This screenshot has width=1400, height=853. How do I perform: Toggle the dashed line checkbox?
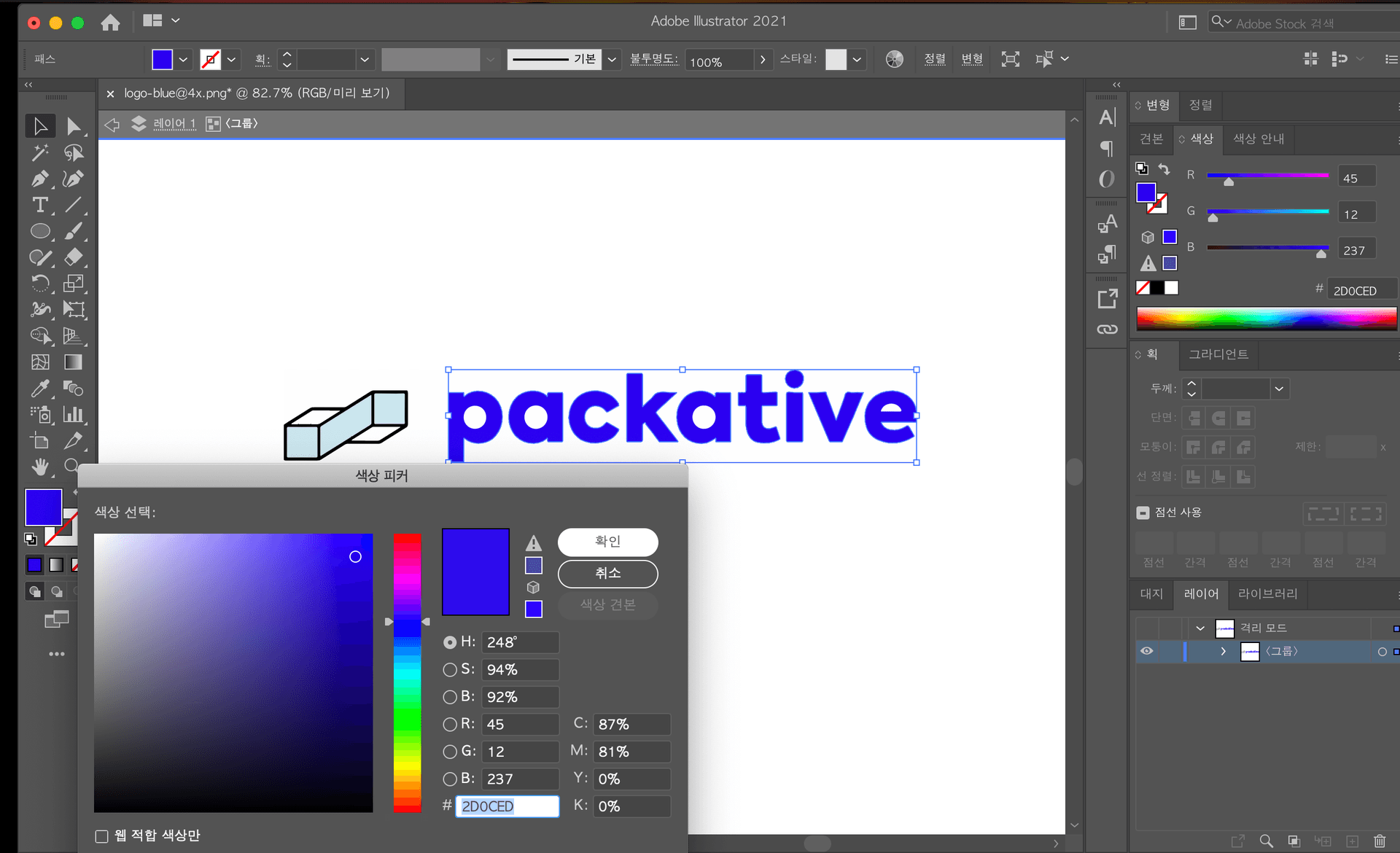(x=1143, y=513)
